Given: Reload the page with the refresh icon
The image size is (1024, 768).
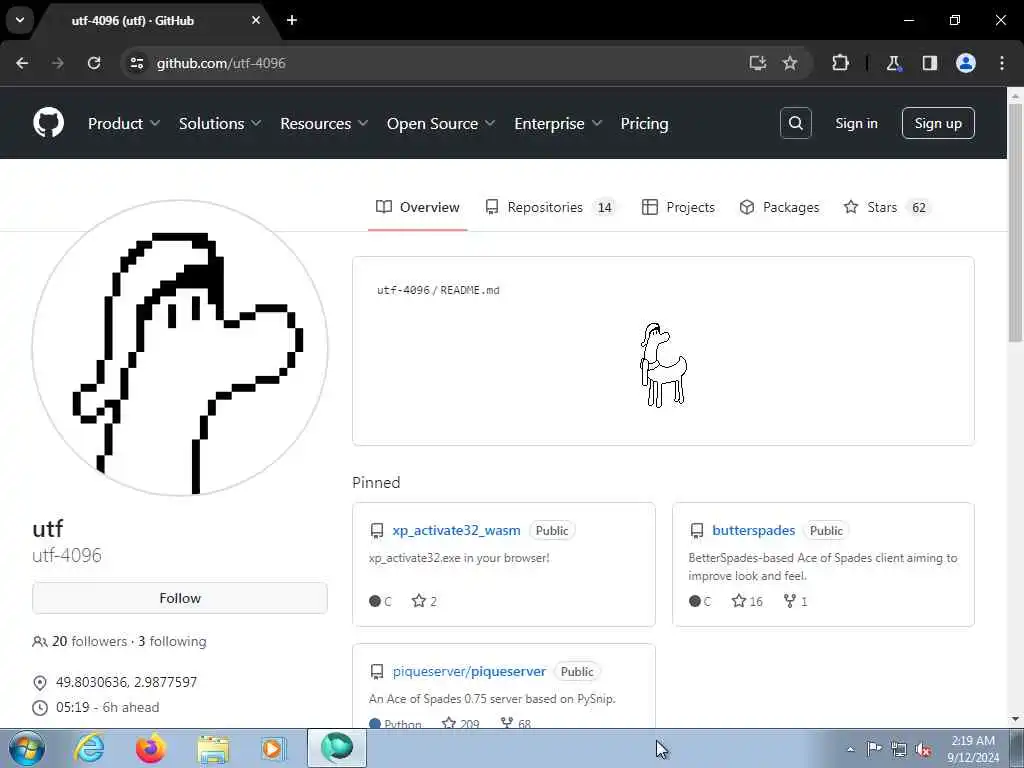Looking at the screenshot, I should click(94, 63).
